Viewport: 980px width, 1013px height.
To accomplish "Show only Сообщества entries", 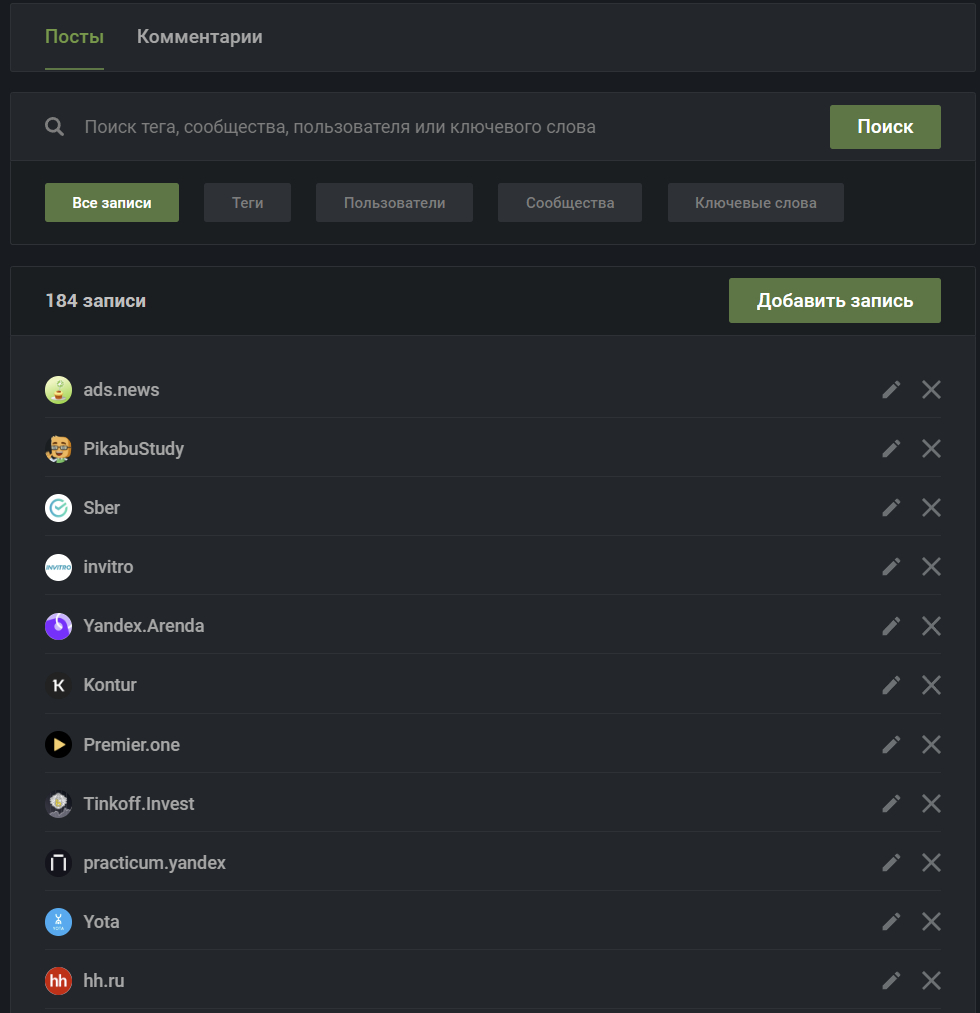I will [570, 202].
